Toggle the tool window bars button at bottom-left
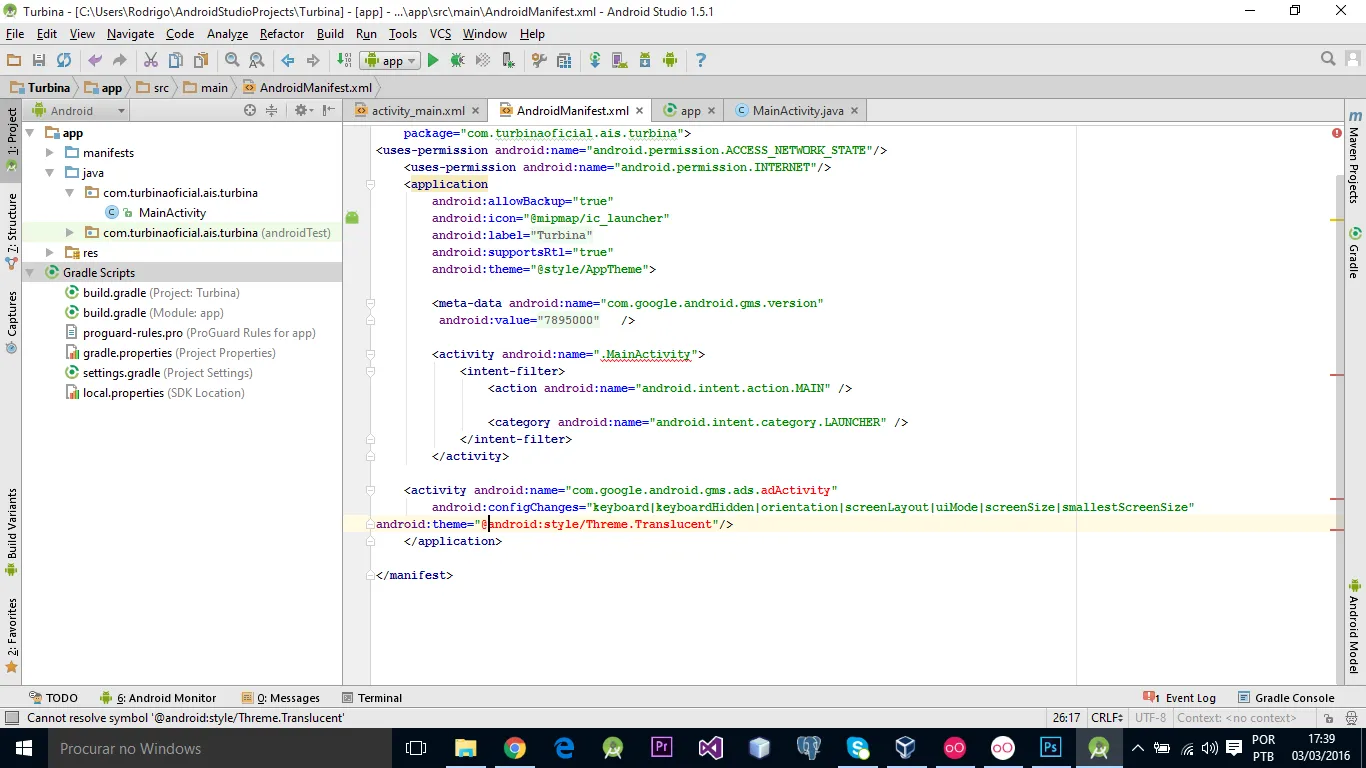The height and width of the screenshot is (768, 1366). point(11,718)
